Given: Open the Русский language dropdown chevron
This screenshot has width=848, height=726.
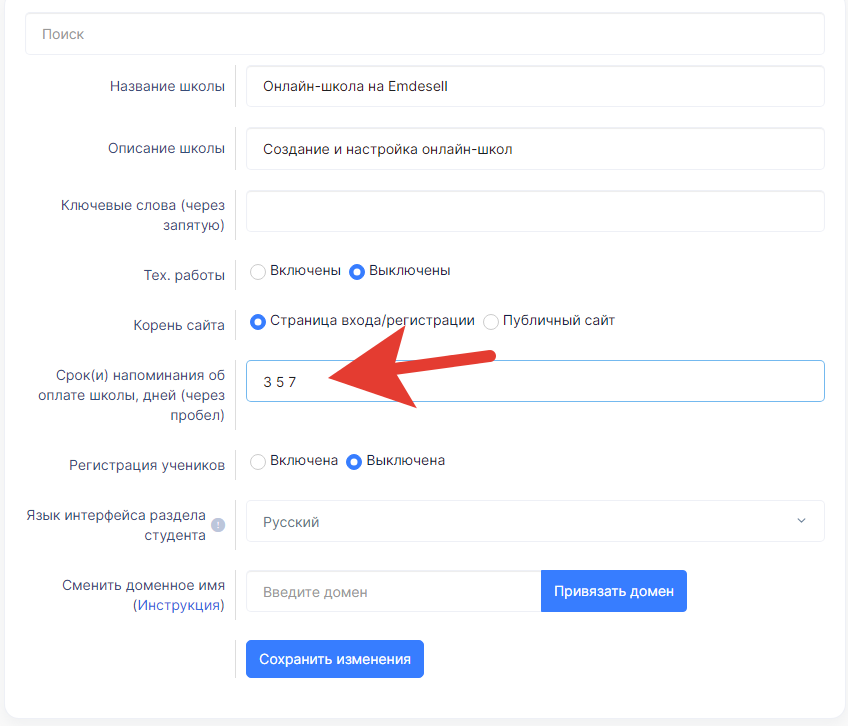Looking at the screenshot, I should (801, 520).
